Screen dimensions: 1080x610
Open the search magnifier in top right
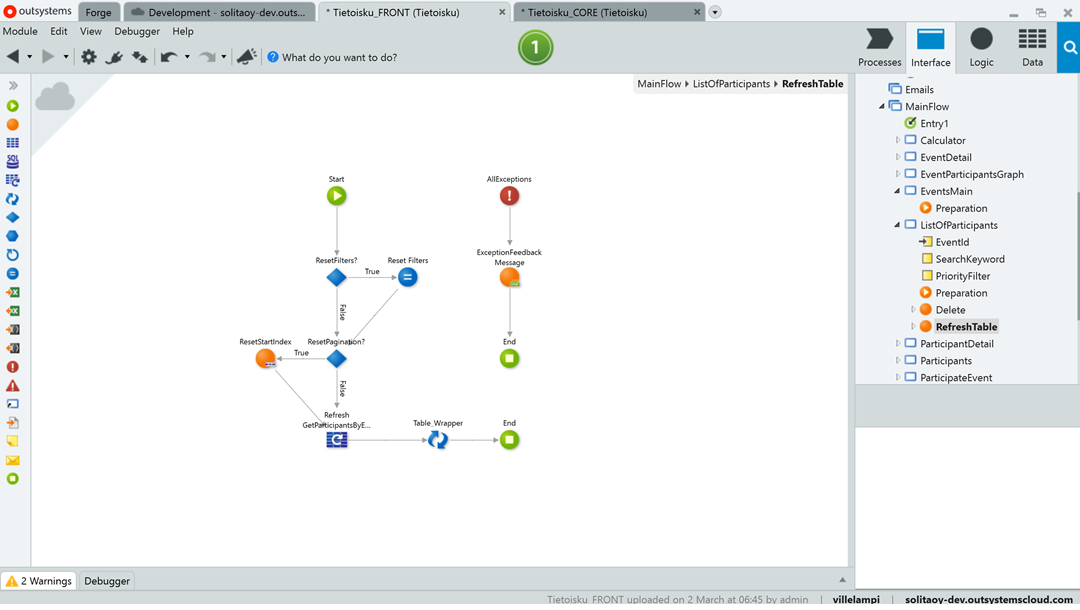(1069, 48)
